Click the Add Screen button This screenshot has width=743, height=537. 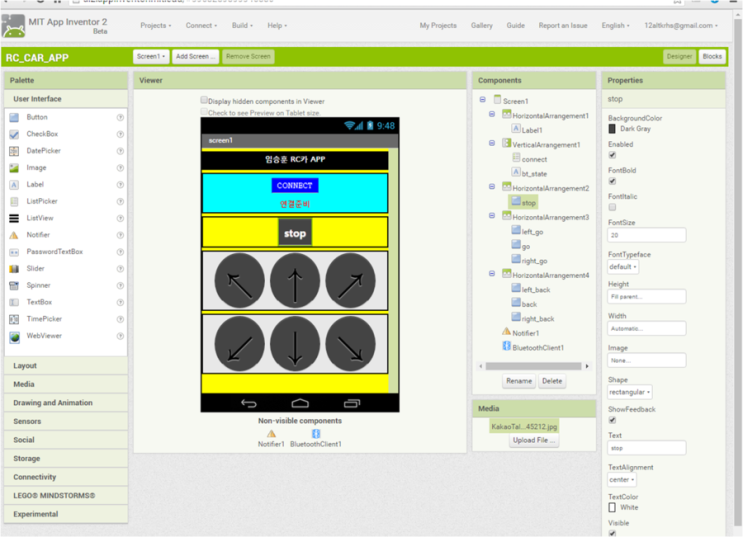point(195,56)
